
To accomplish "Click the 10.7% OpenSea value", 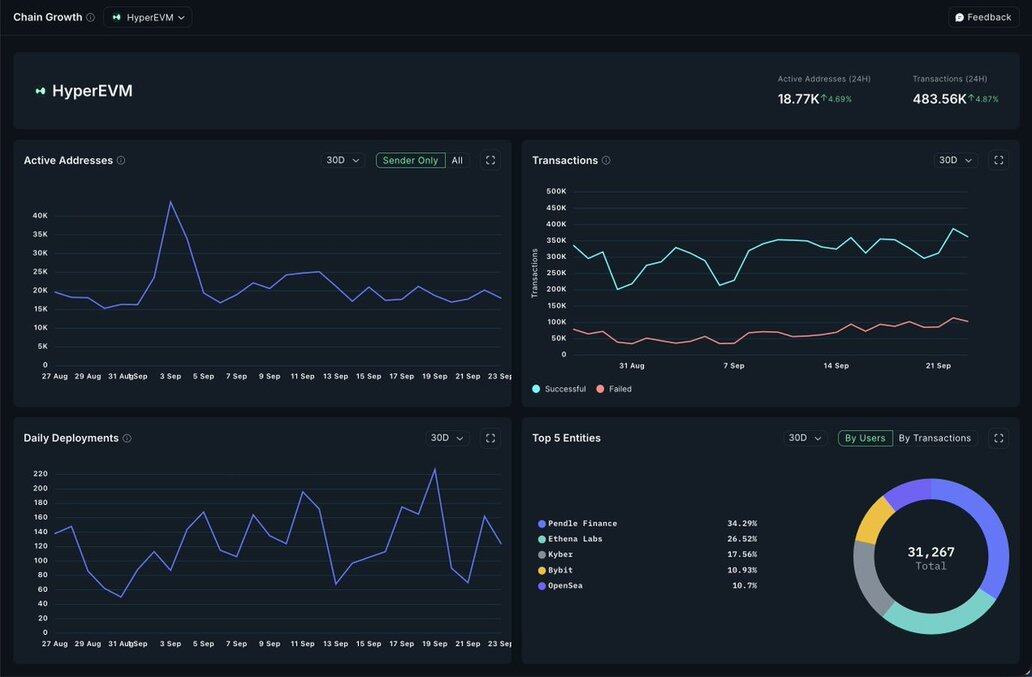I will (x=744, y=586).
